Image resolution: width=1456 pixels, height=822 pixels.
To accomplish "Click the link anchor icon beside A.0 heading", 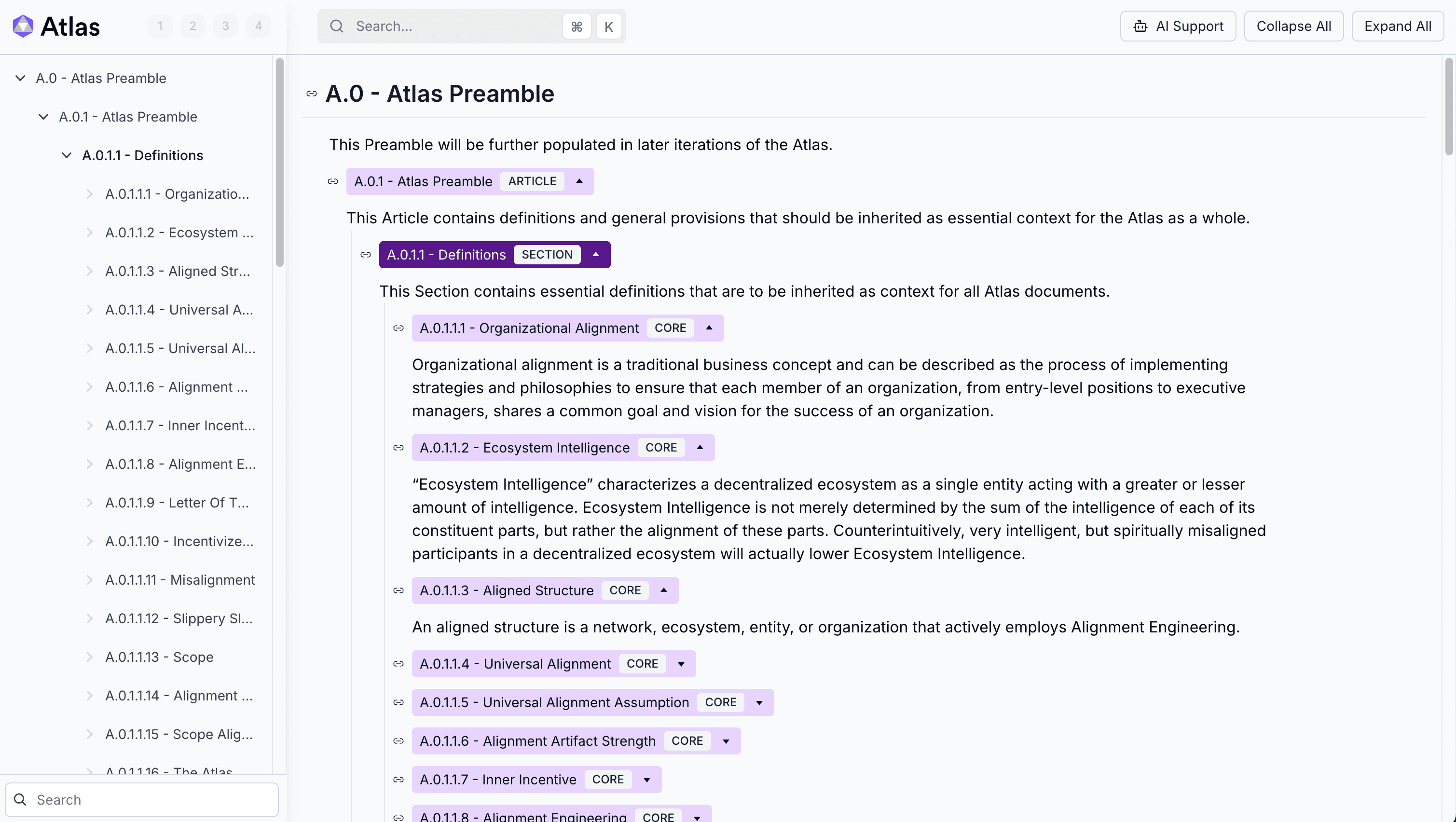I will point(312,93).
